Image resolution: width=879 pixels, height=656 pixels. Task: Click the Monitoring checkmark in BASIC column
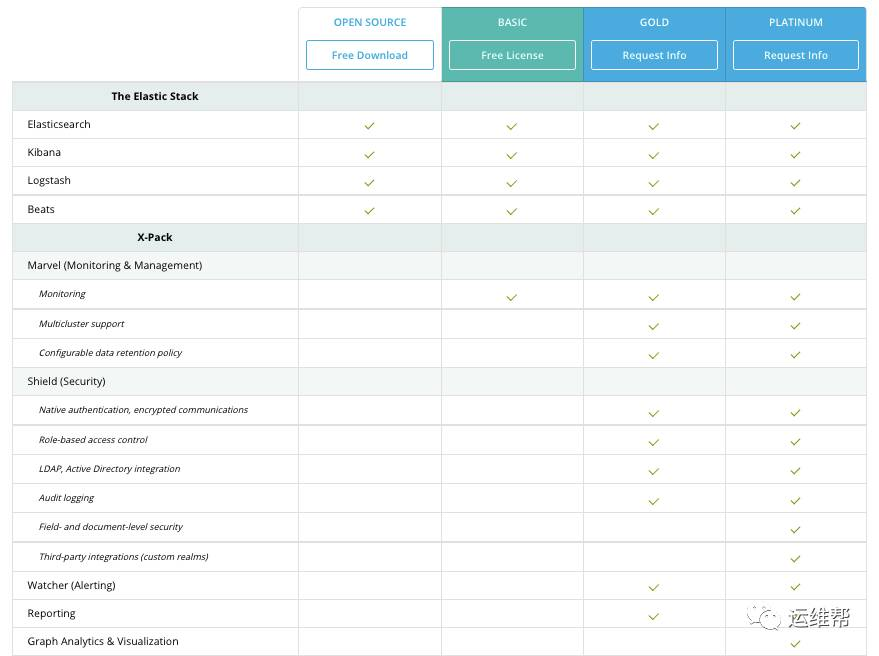coord(511,296)
